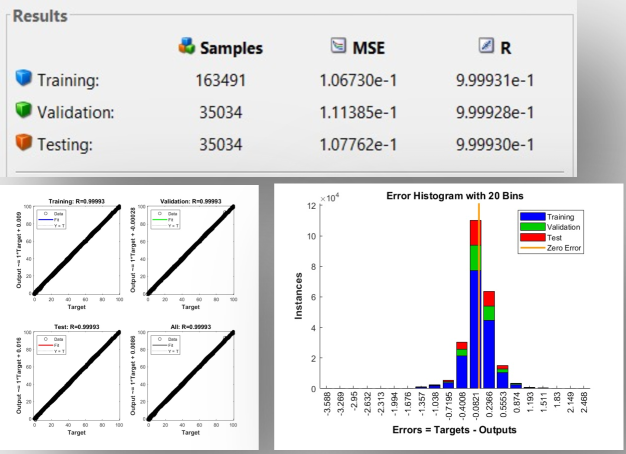The image size is (626, 454).
Task: Select the Results panel title
Action: (x=40, y=16)
